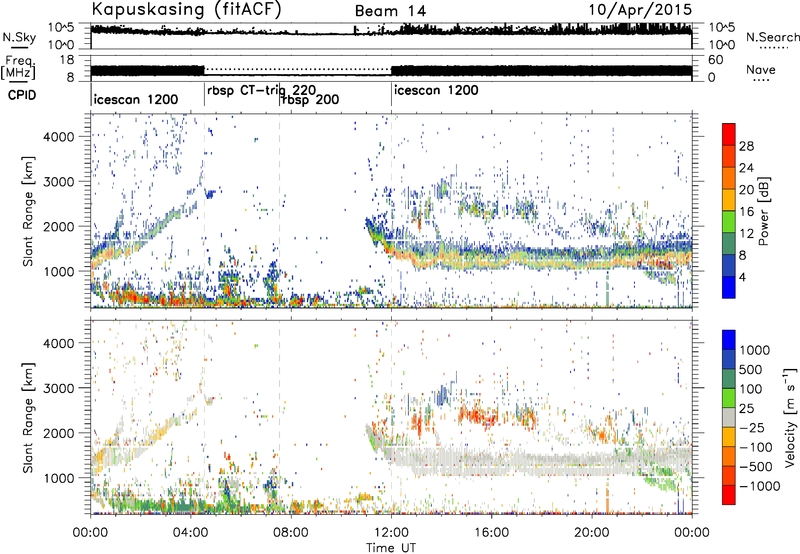Click the 'Velocity [m s-1]' colorbar label

pyautogui.click(x=790, y=416)
